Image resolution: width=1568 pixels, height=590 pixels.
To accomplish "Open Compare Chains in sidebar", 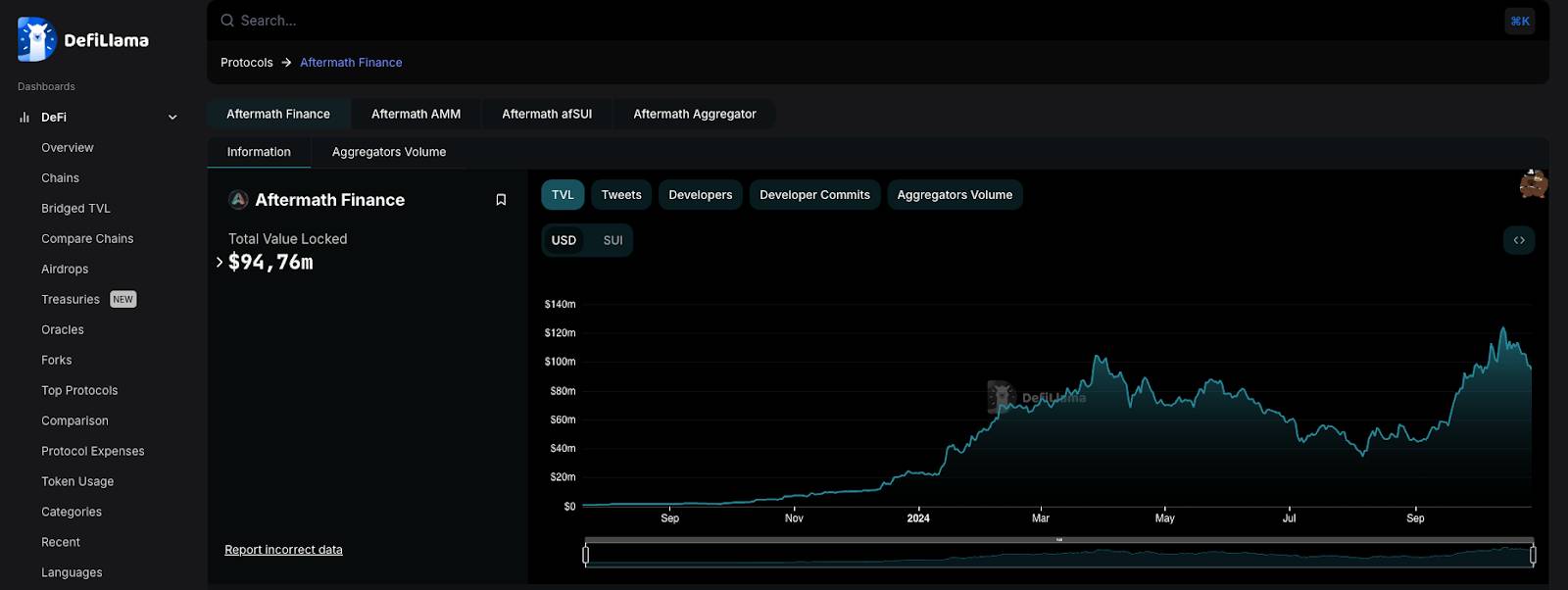I will point(87,239).
